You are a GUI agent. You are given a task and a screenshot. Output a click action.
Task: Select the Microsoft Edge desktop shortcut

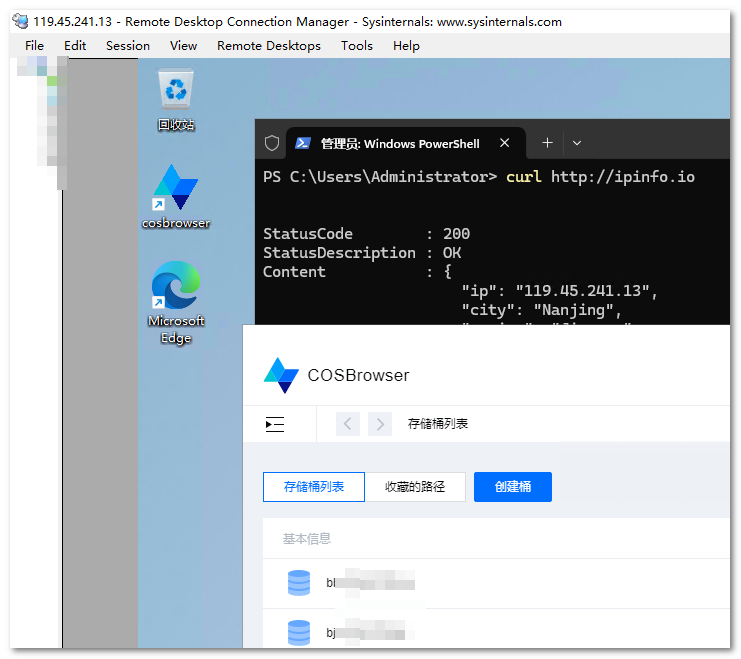click(176, 303)
